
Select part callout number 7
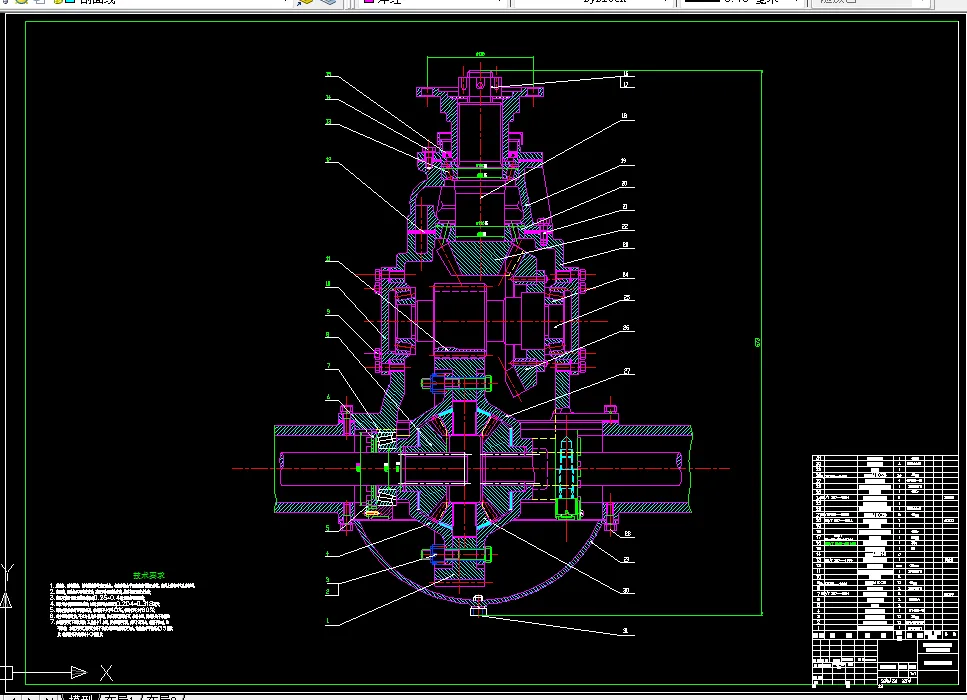click(328, 366)
